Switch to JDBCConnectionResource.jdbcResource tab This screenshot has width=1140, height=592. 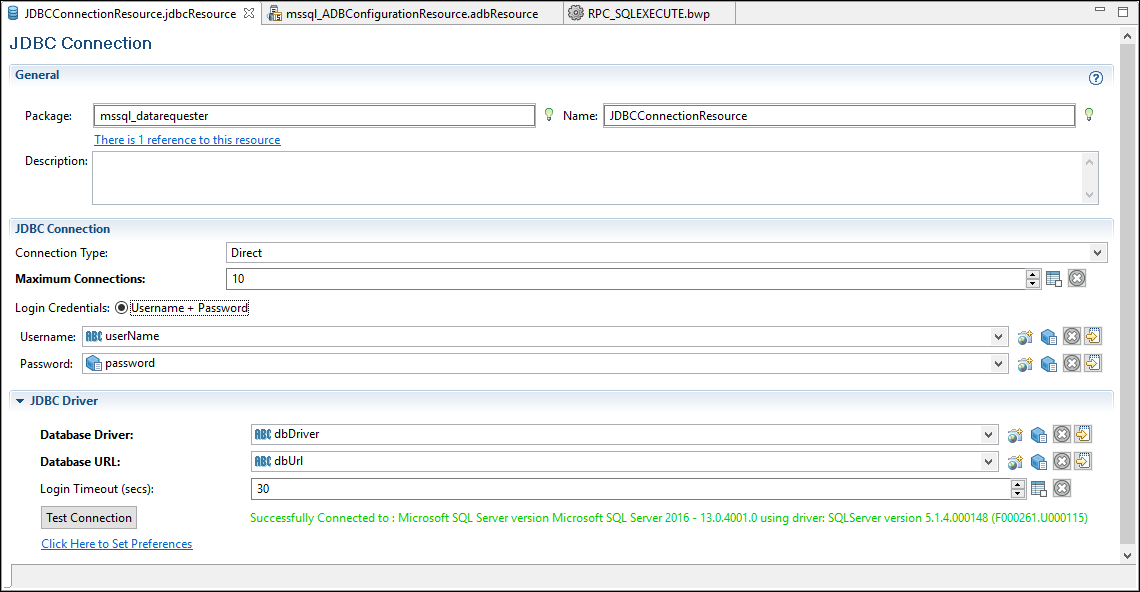pyautogui.click(x=130, y=13)
